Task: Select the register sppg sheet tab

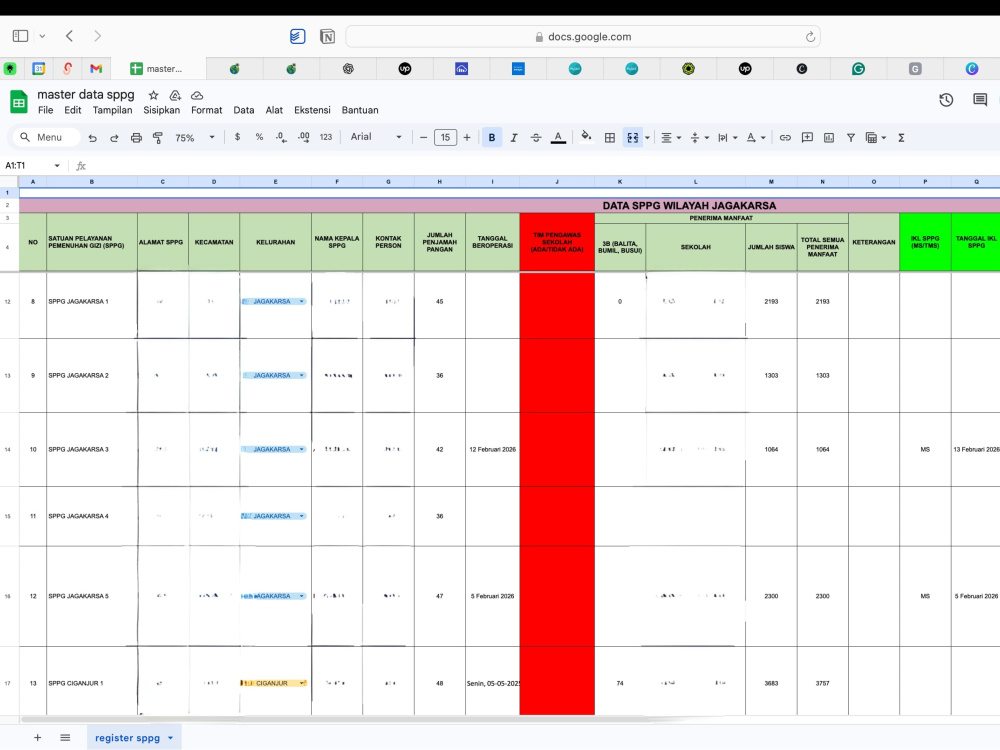Action: click(128, 738)
